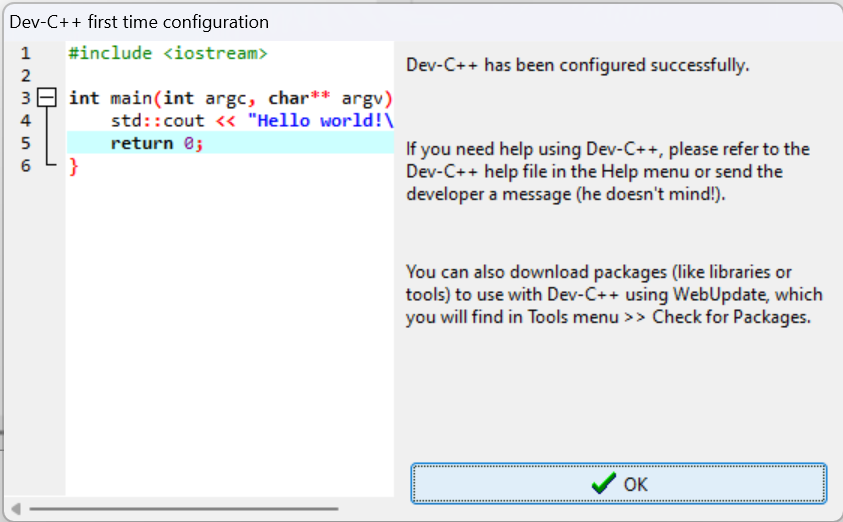Click the horizontal scrollbar under code preview

click(184, 508)
